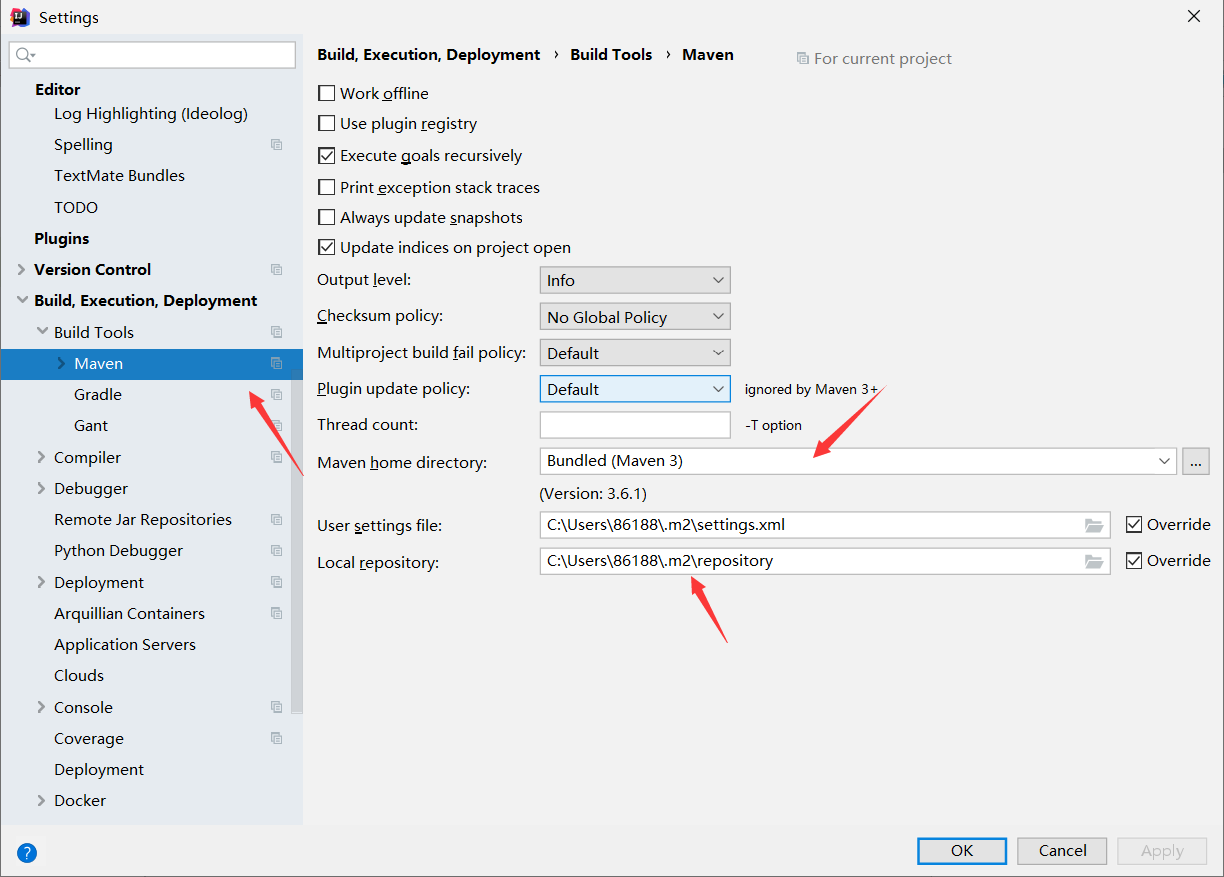Open the Plugin update policy dropdown
Viewport: 1224px width, 877px height.
pyautogui.click(x=635, y=389)
